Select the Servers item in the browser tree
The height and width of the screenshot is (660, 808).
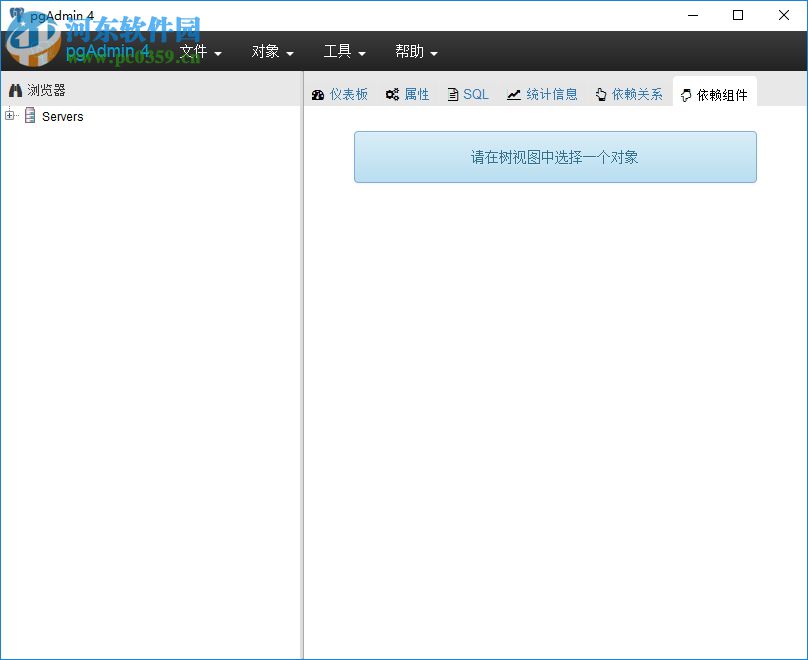pyautogui.click(x=62, y=116)
